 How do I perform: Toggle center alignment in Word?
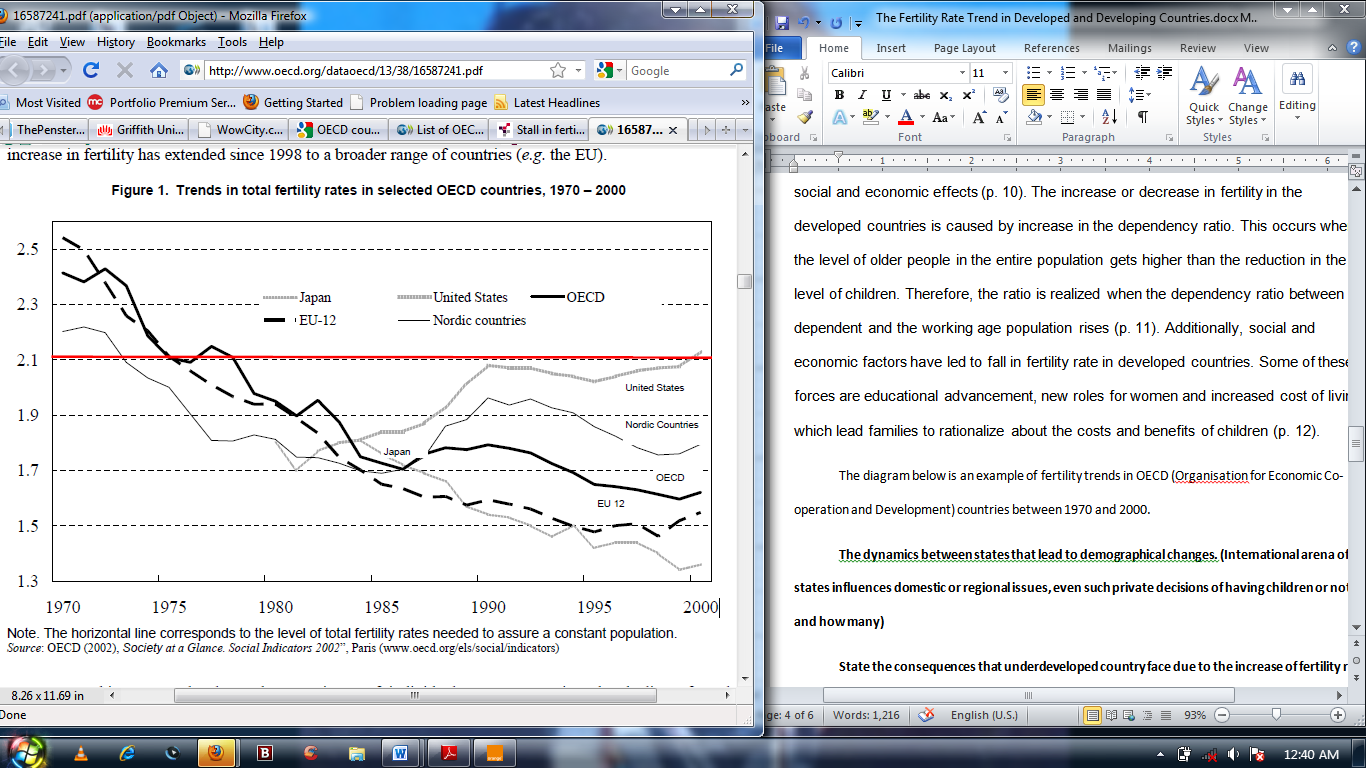1057,95
